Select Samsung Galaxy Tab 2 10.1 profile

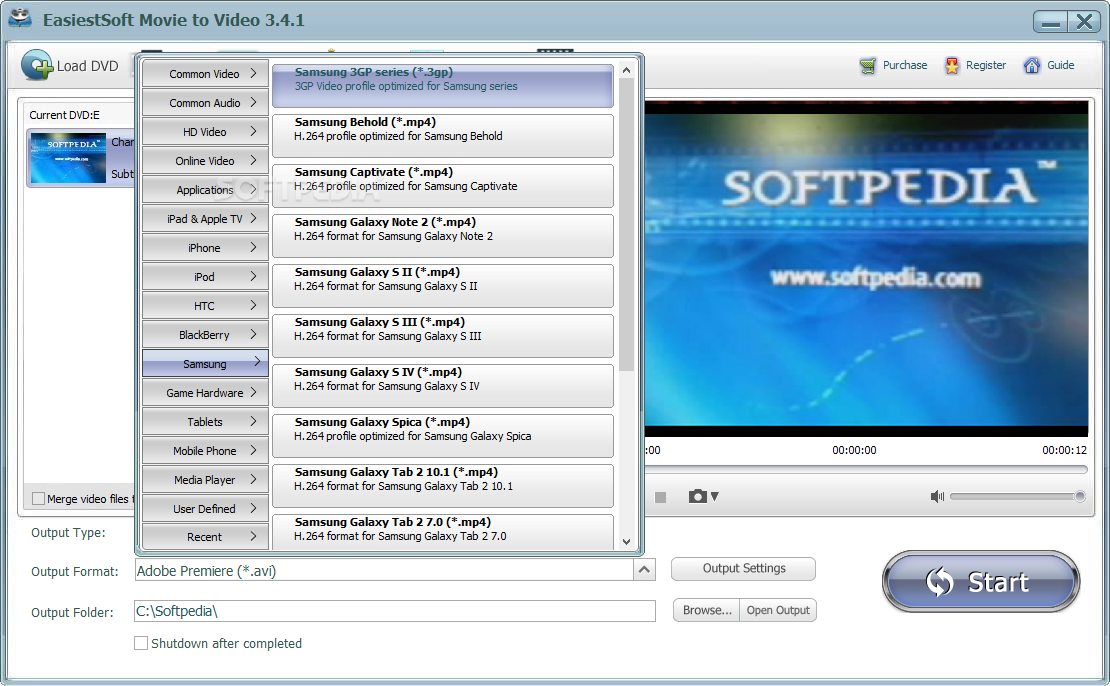443,486
